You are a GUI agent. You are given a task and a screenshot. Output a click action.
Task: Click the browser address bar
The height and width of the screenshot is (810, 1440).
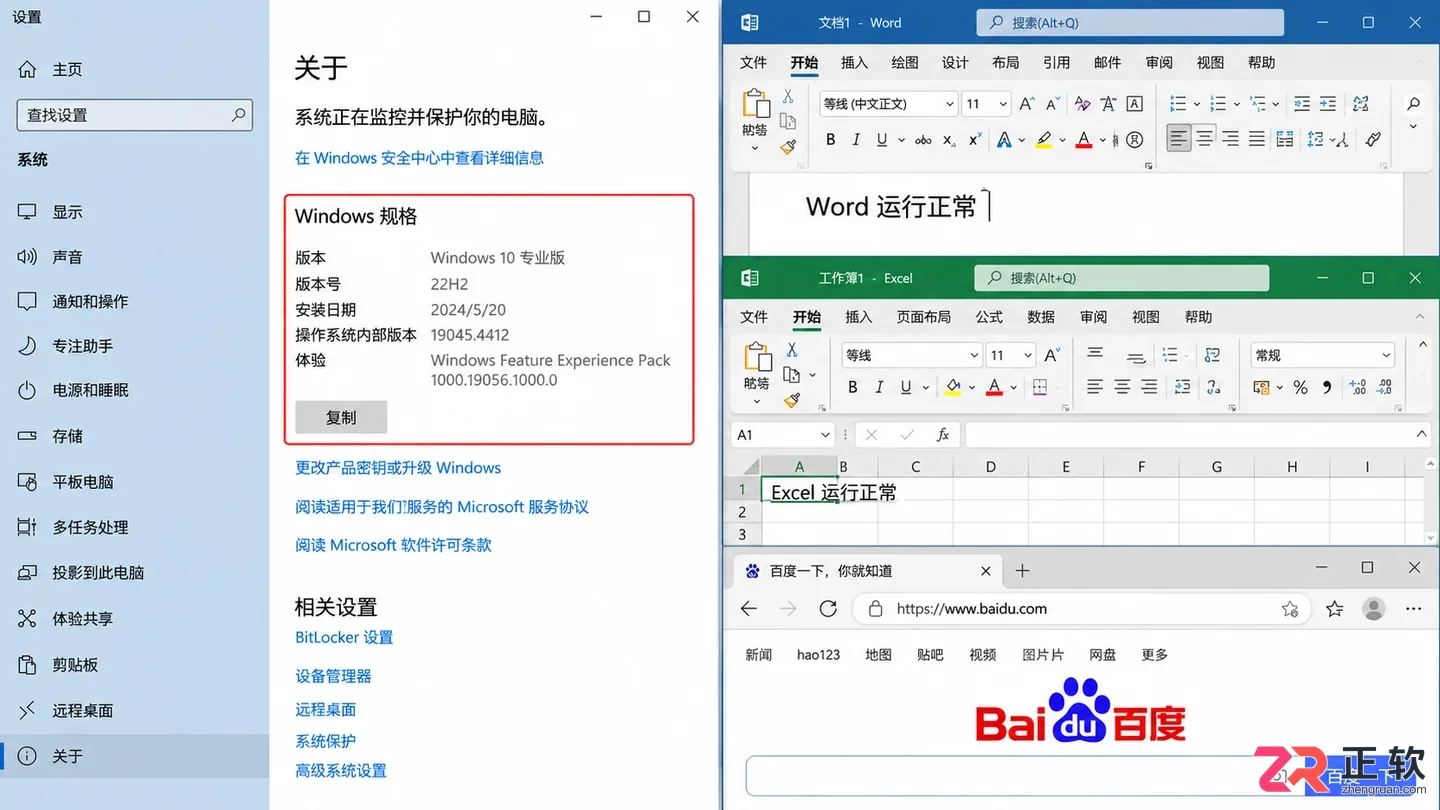click(1082, 609)
